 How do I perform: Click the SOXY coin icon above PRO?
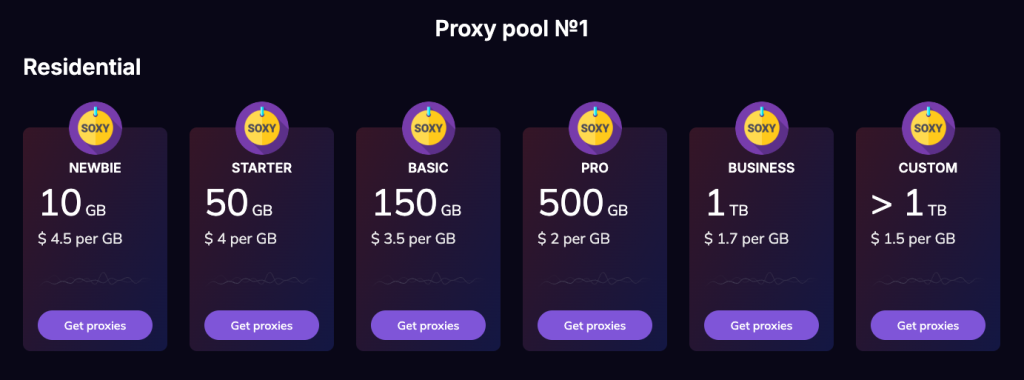(x=595, y=128)
